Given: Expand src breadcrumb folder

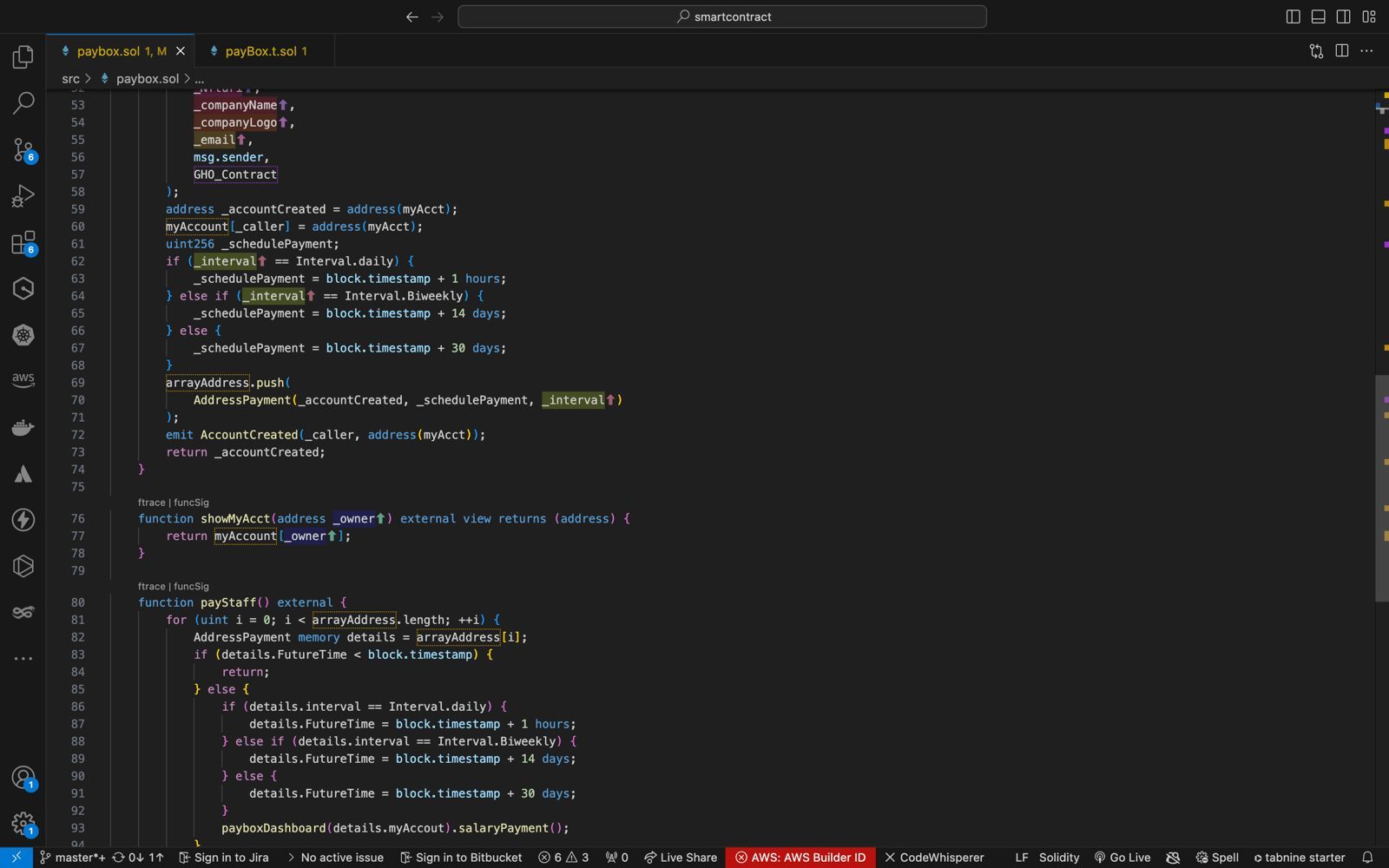Looking at the screenshot, I should (x=70, y=79).
